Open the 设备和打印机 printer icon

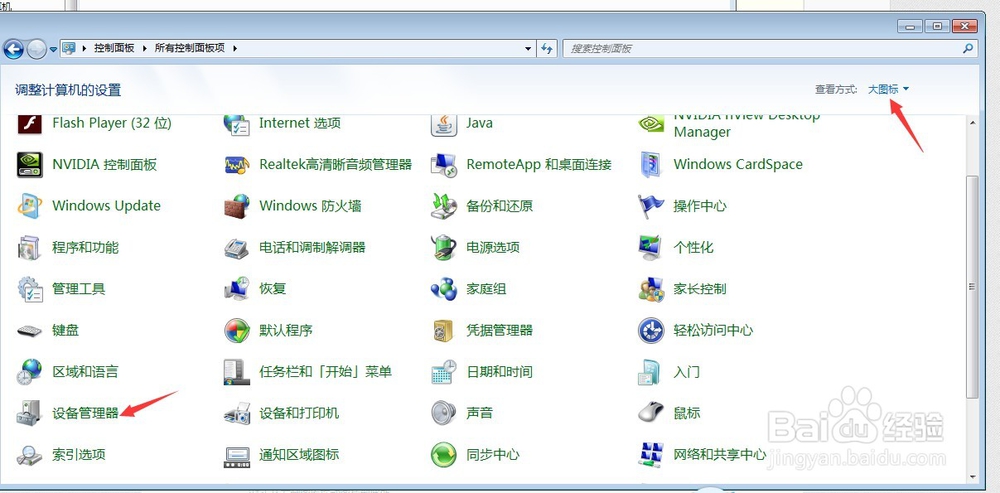[237, 413]
